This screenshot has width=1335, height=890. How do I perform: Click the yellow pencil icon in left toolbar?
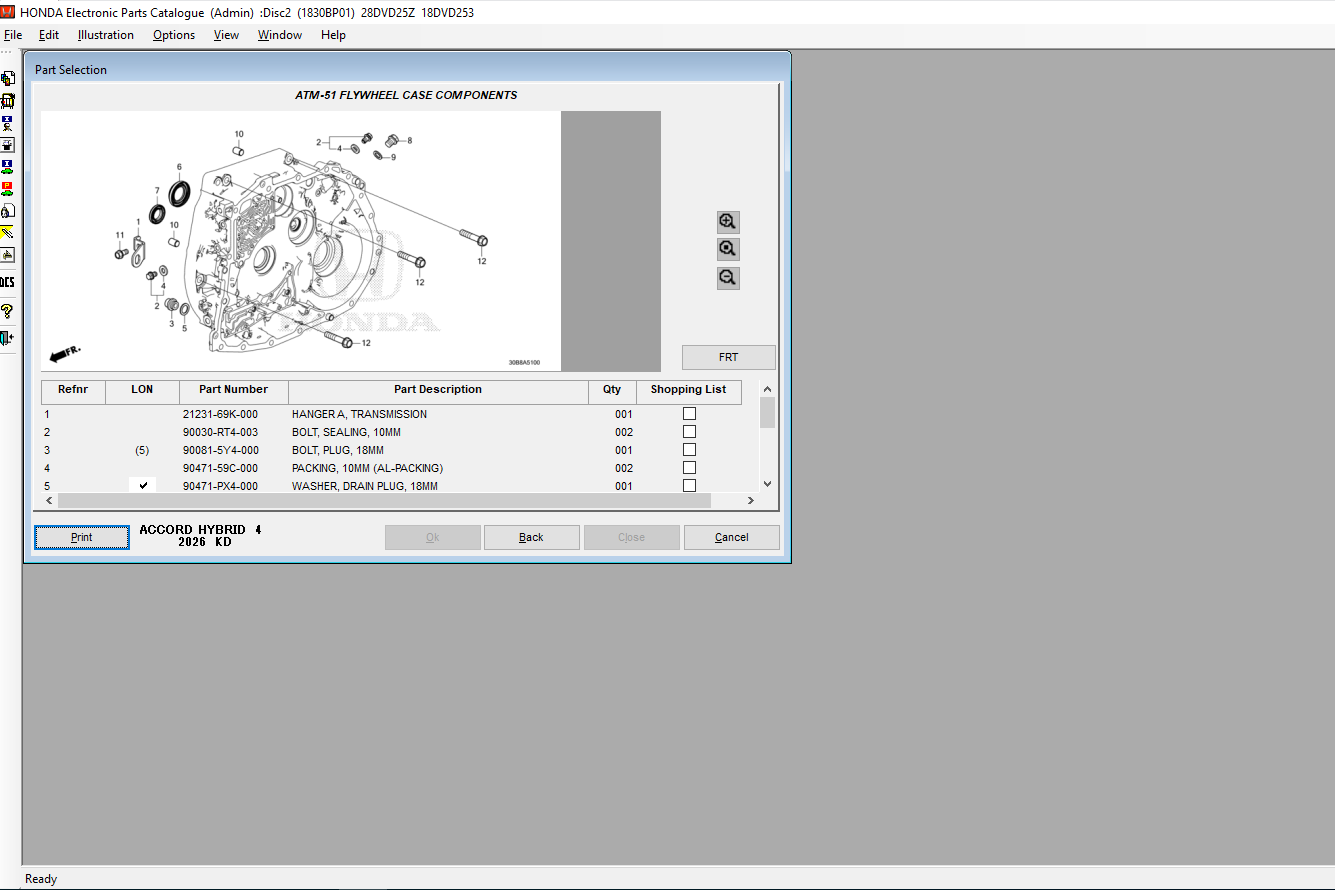[x=8, y=233]
